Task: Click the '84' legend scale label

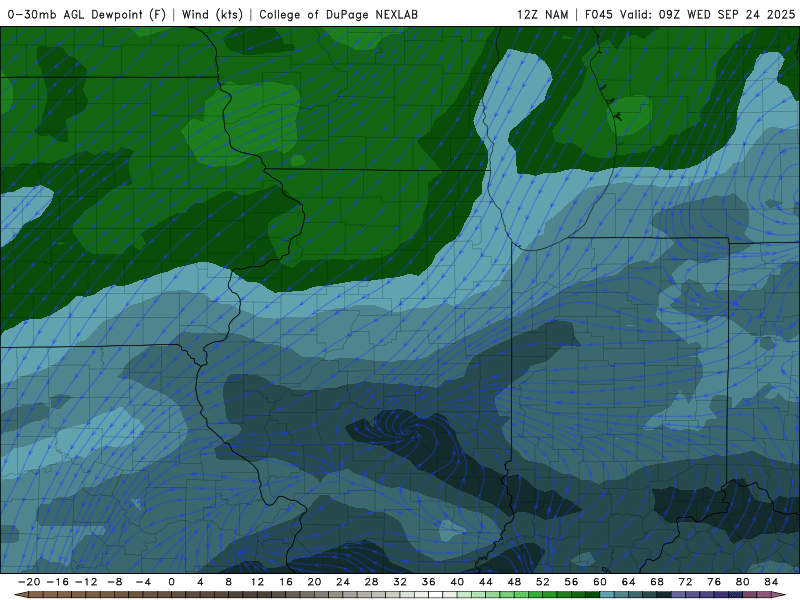Action: 771,582
